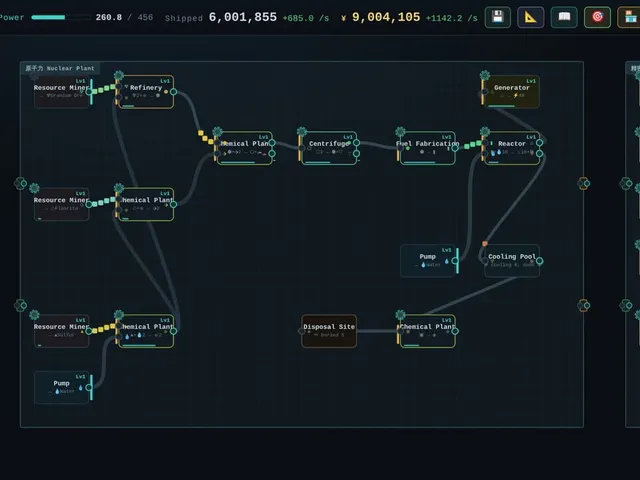
Task: Click the Power usage progress bar
Action: 61,18
